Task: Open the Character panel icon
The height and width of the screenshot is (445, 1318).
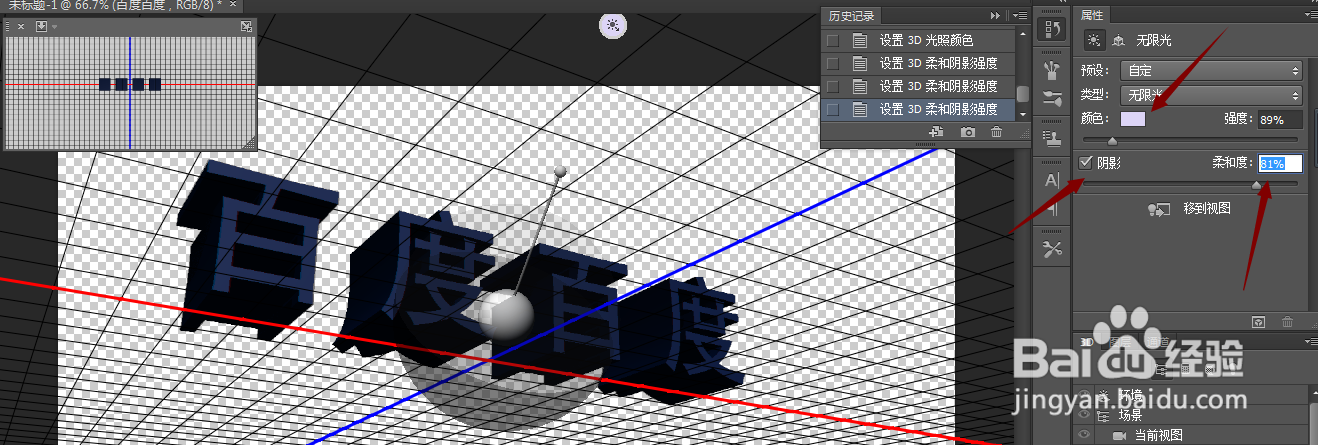Action: point(1051,180)
